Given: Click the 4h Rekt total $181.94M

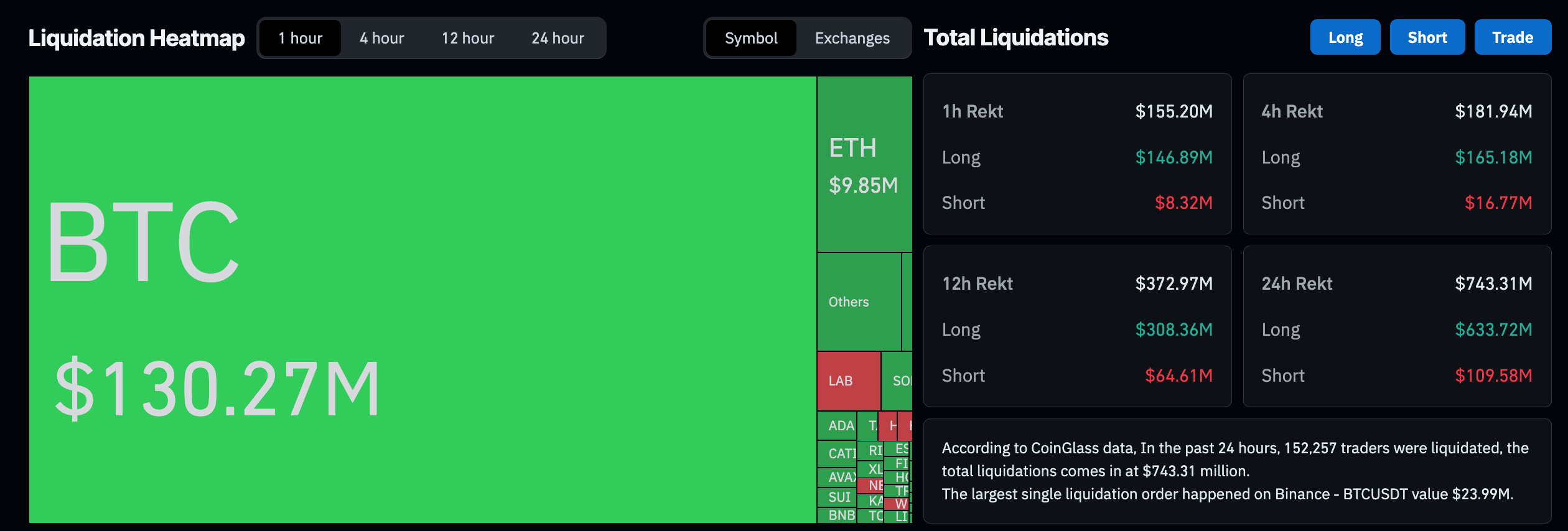Looking at the screenshot, I should (1493, 111).
